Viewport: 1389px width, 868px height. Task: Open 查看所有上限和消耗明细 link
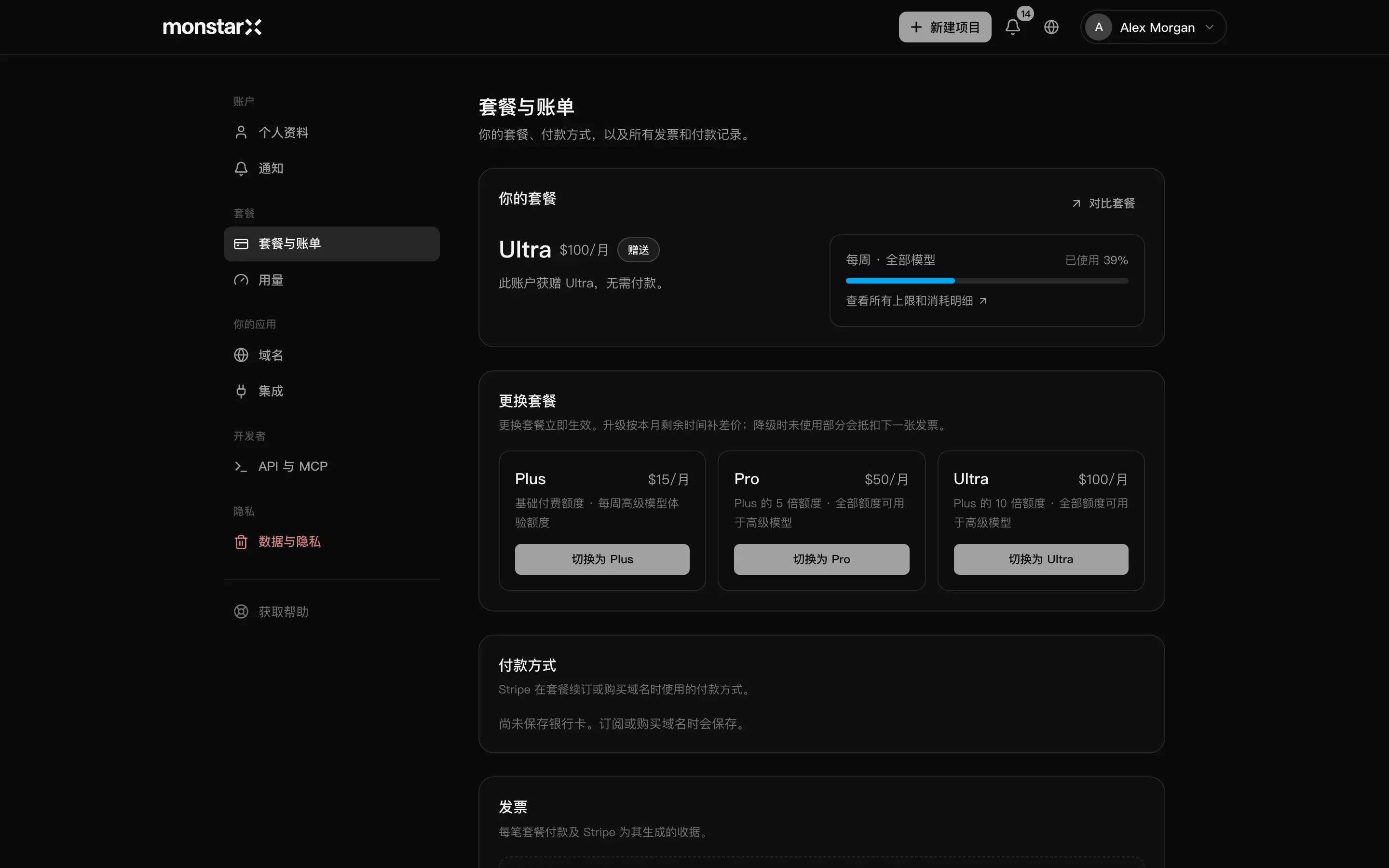[916, 301]
